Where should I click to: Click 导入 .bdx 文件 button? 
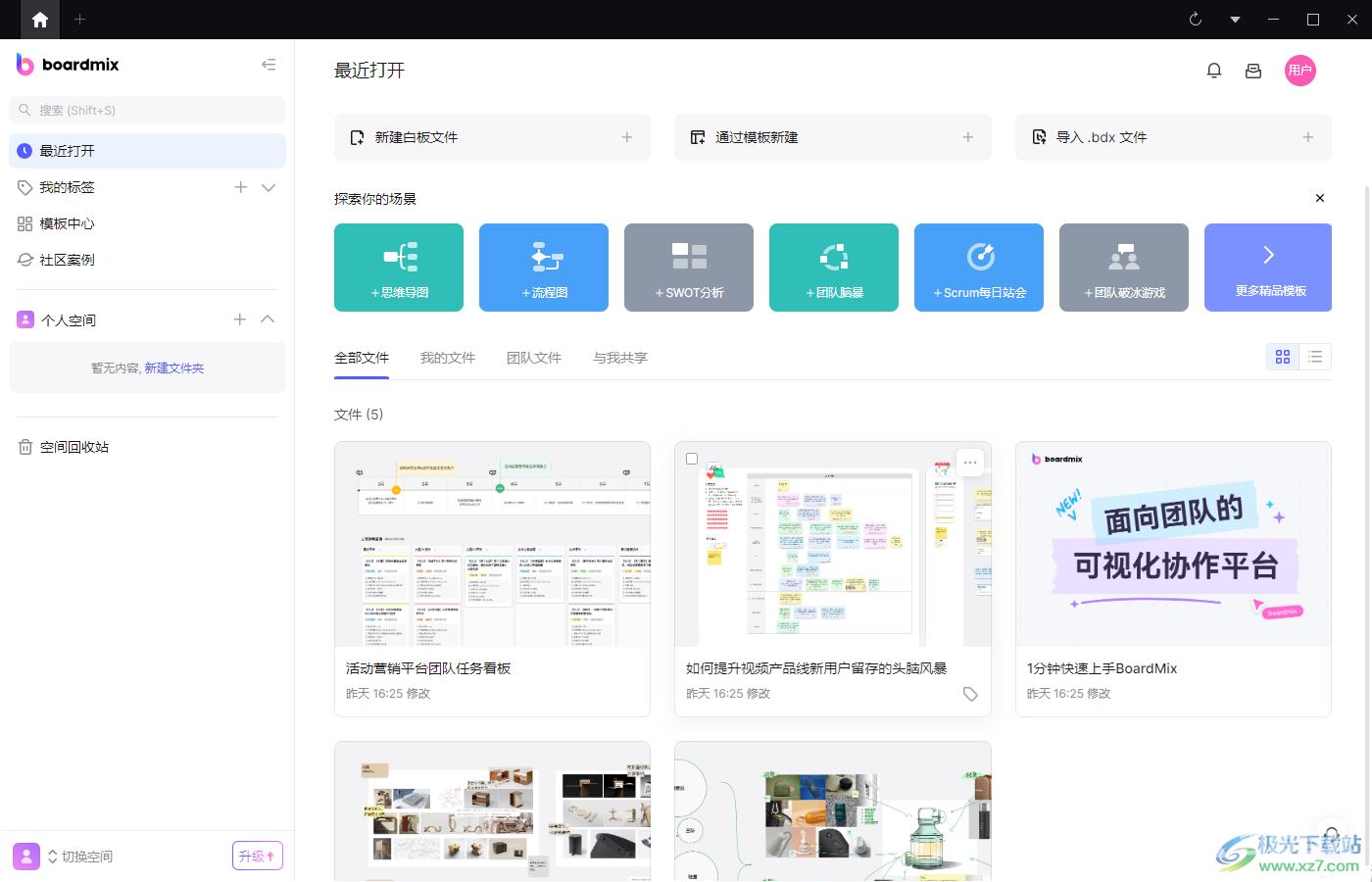(x=1173, y=137)
